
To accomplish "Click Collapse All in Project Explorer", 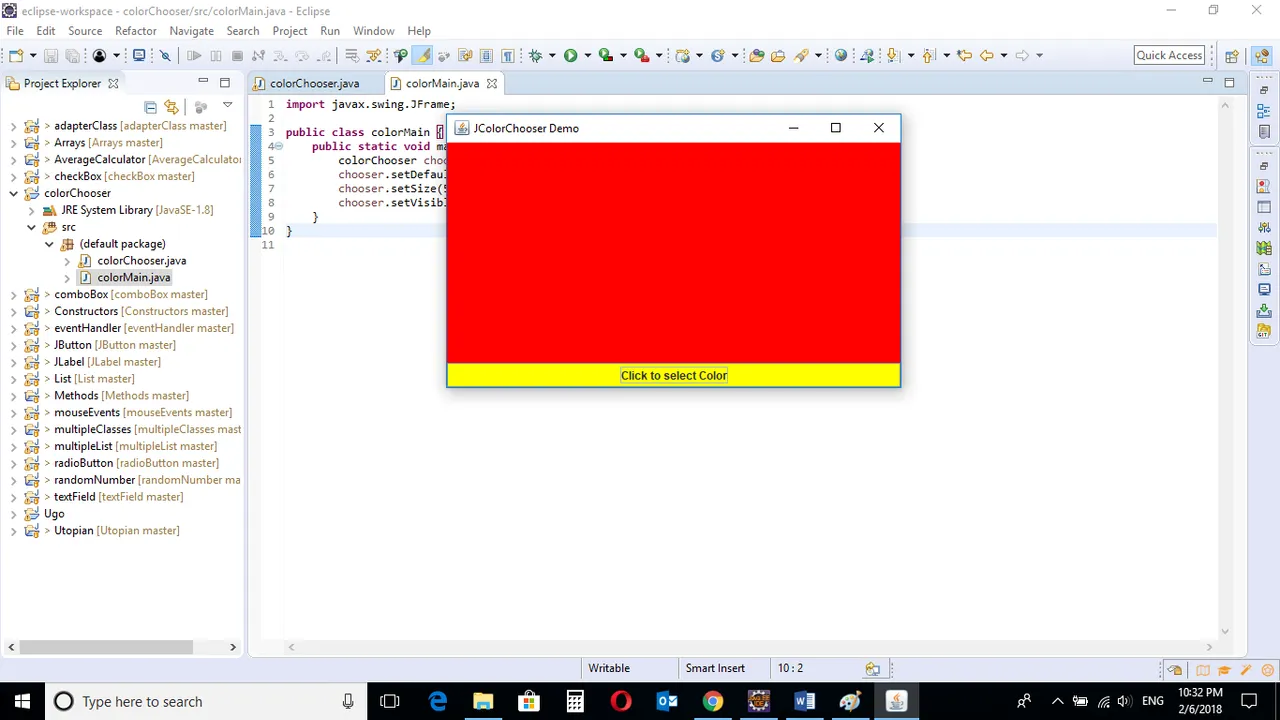I will point(150,106).
